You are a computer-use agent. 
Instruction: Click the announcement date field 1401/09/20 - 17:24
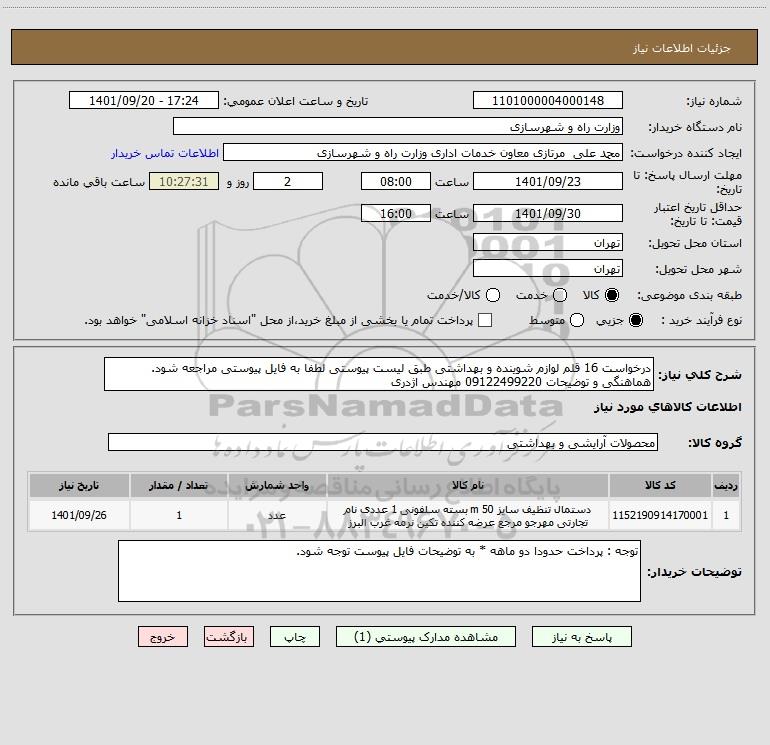144,100
